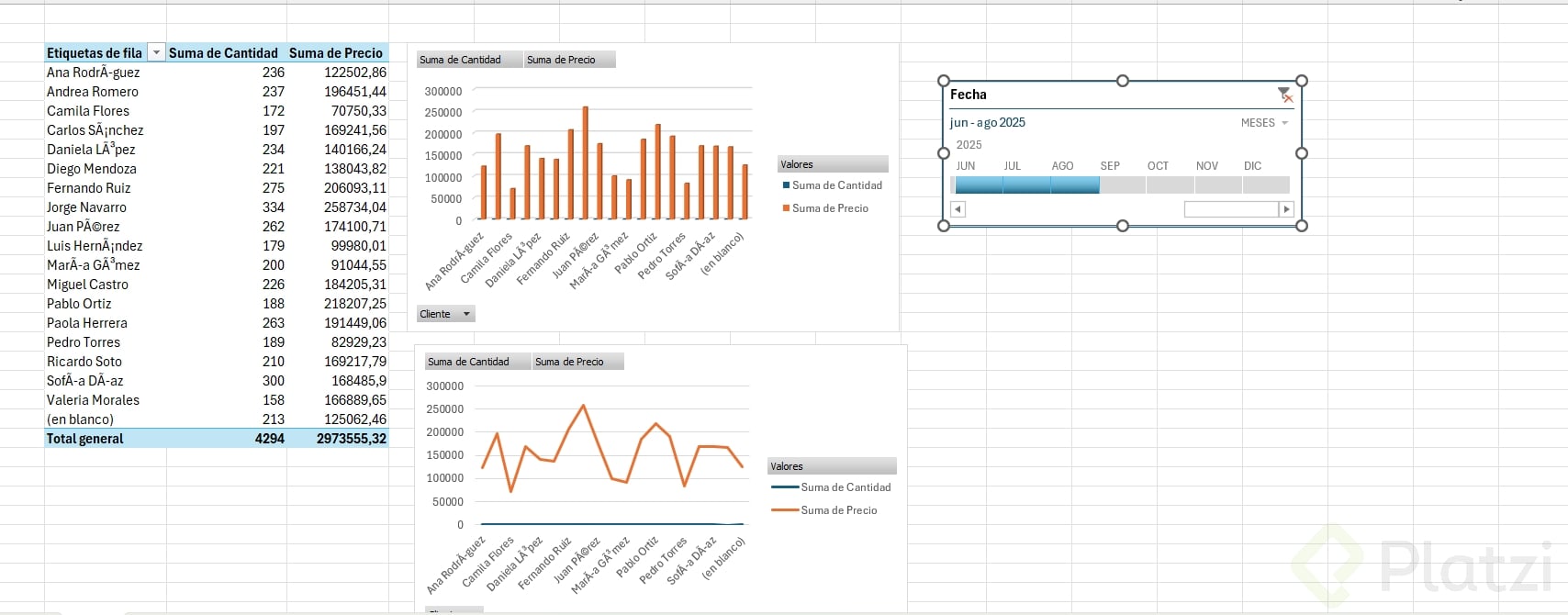The height and width of the screenshot is (615, 1568).
Task: Select the SEP period in the timeline
Action: pos(1123,184)
